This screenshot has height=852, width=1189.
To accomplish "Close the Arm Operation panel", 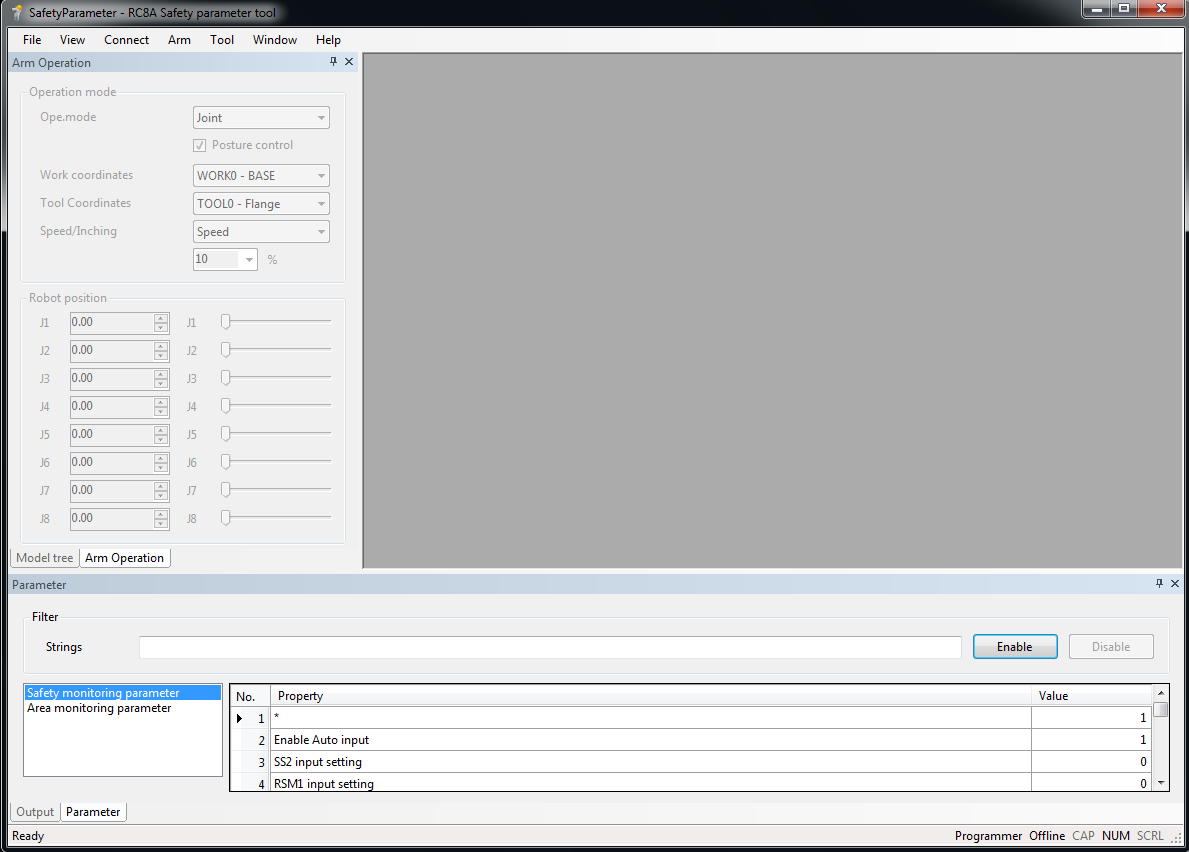I will click(349, 62).
